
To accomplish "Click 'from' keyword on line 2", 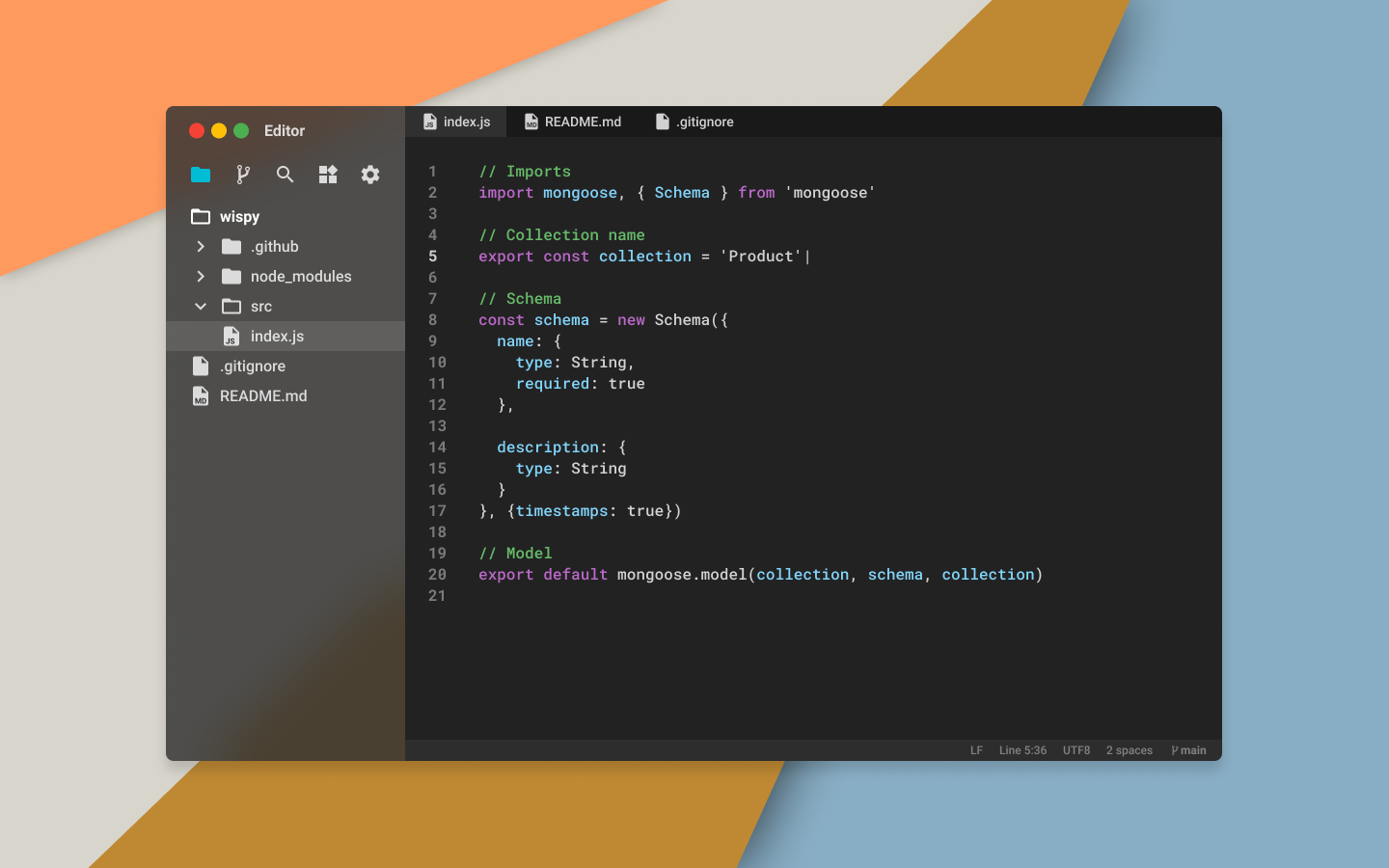I will click(x=757, y=193).
